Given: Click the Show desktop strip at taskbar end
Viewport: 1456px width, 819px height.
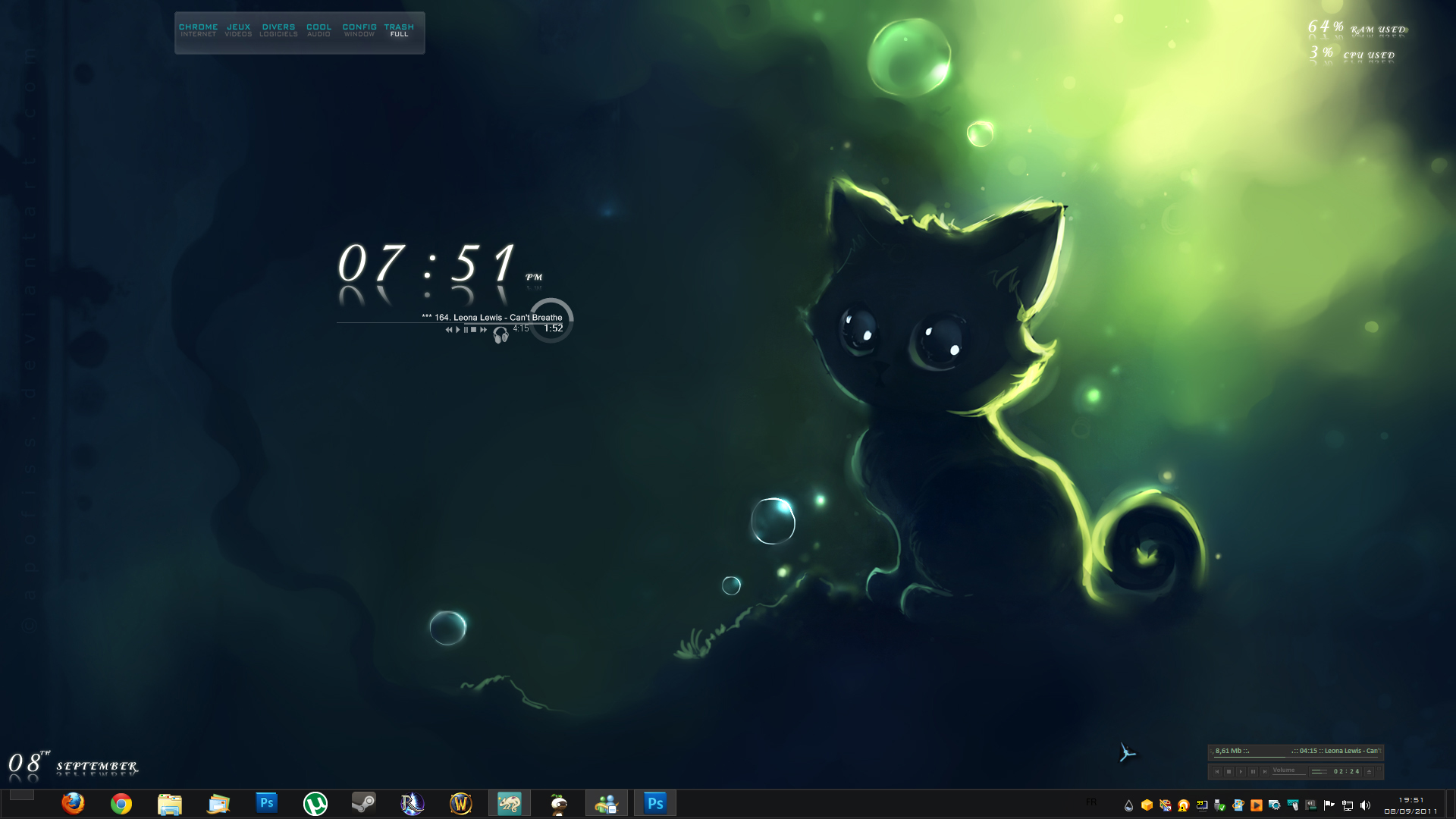Looking at the screenshot, I should [x=1450, y=804].
